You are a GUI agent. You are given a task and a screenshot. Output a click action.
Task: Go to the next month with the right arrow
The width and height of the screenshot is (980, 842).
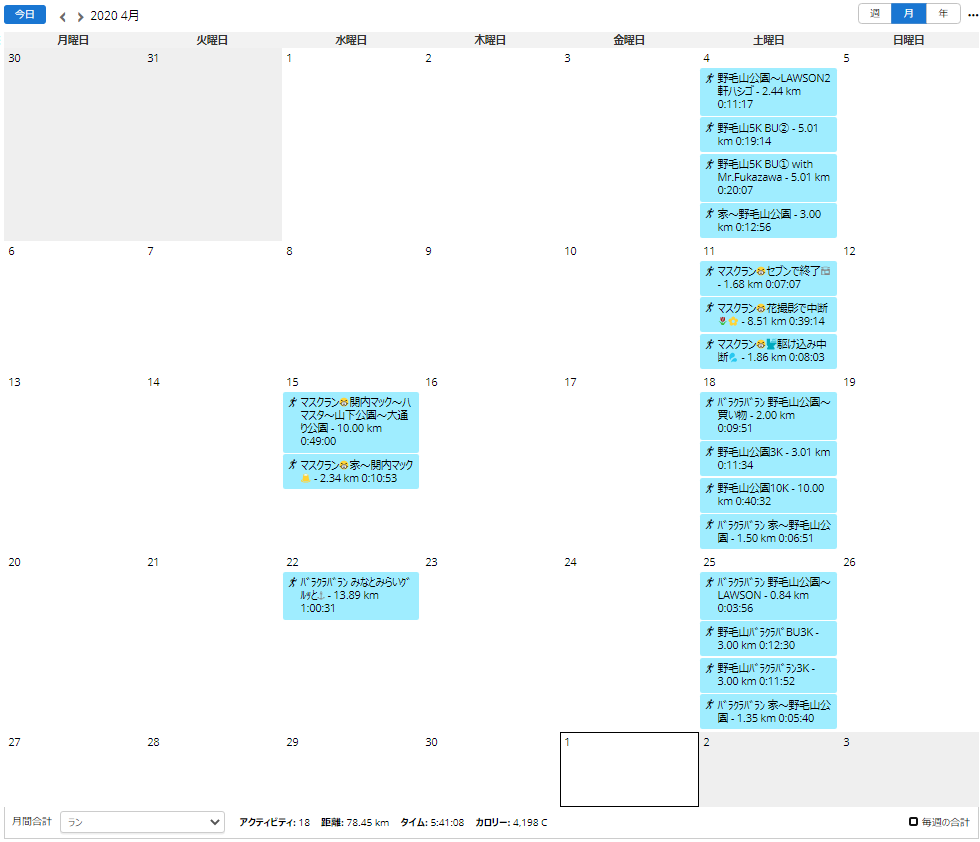pyautogui.click(x=79, y=15)
